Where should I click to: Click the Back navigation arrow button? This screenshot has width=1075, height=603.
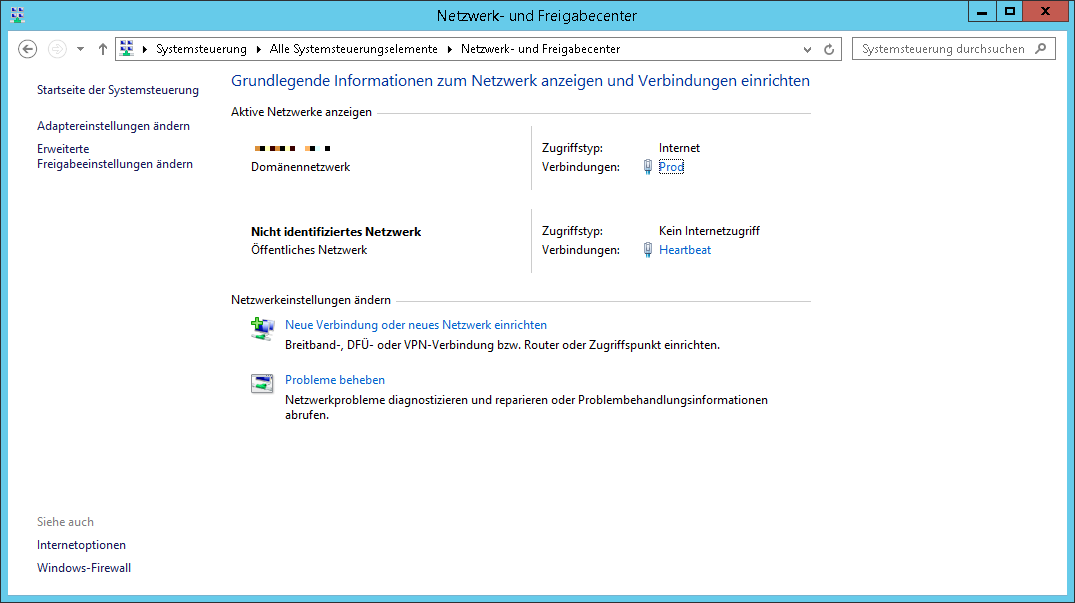pos(28,49)
